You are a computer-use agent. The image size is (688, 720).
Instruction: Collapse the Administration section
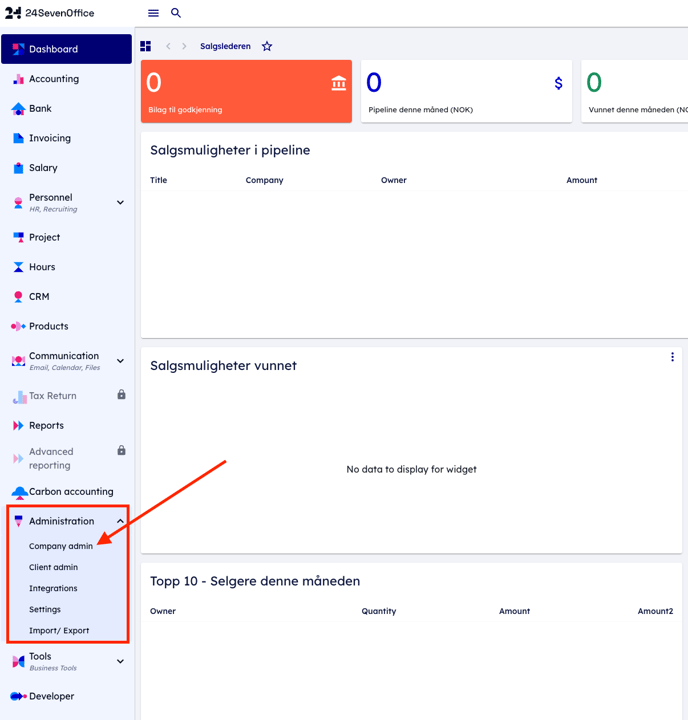click(121, 521)
